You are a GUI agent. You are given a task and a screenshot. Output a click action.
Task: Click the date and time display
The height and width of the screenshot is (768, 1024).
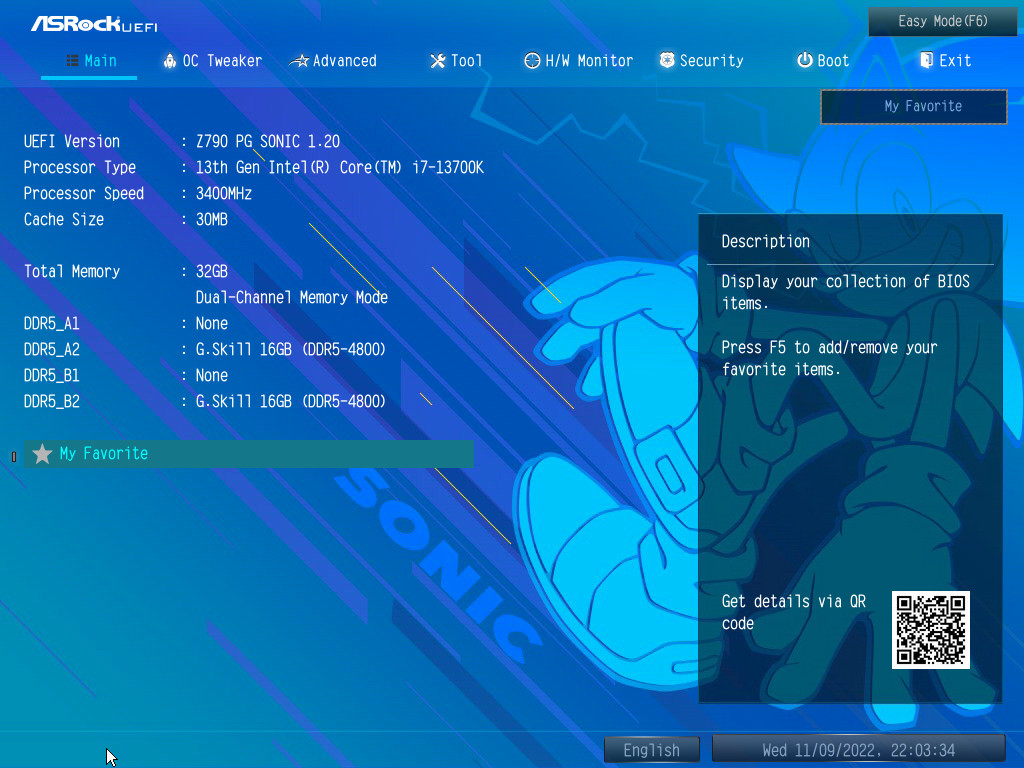coord(858,750)
